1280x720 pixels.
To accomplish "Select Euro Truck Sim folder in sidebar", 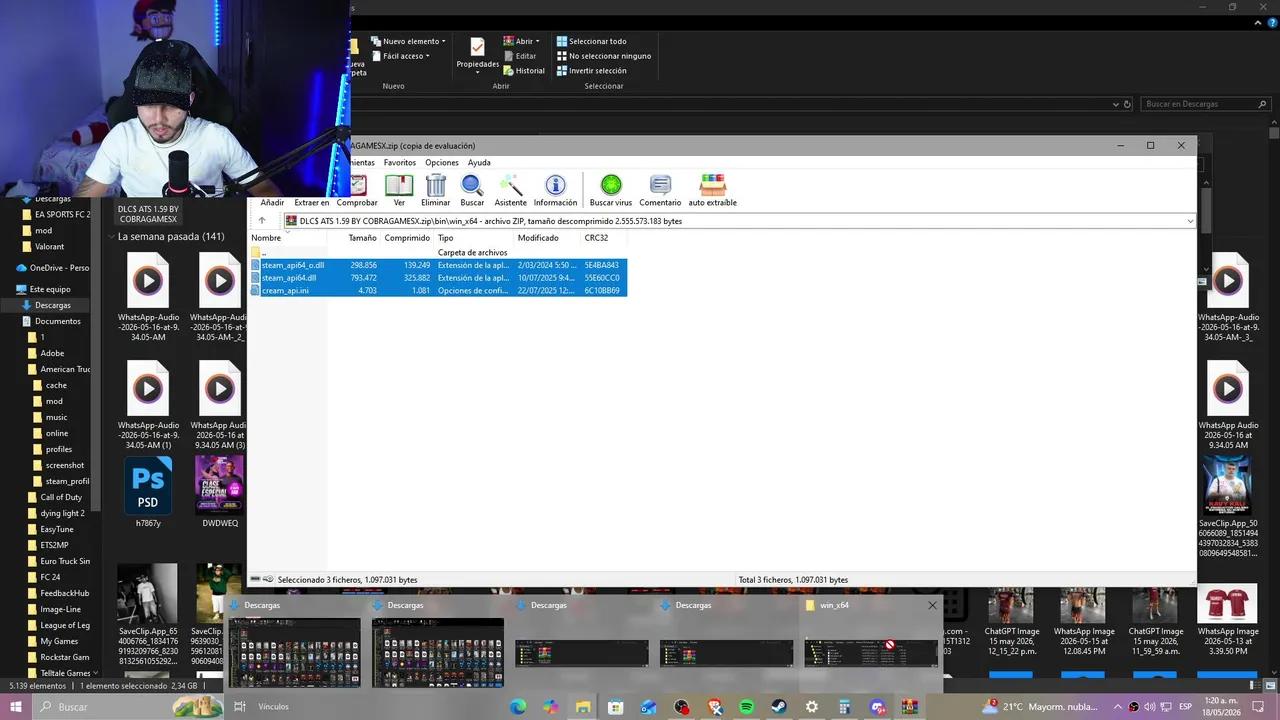I will point(58,561).
